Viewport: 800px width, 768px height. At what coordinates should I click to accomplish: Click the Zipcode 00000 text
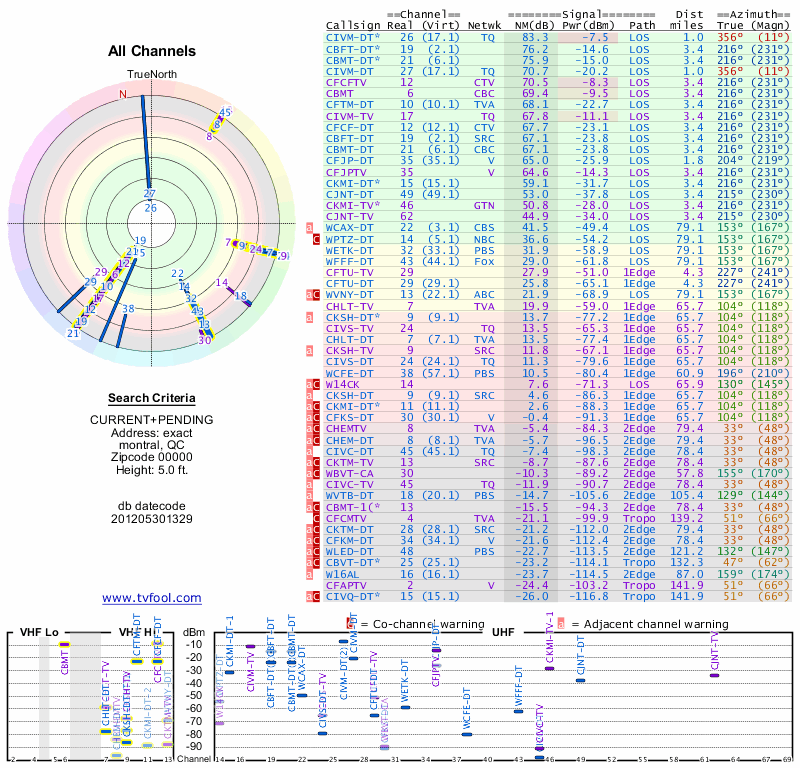[x=152, y=457]
